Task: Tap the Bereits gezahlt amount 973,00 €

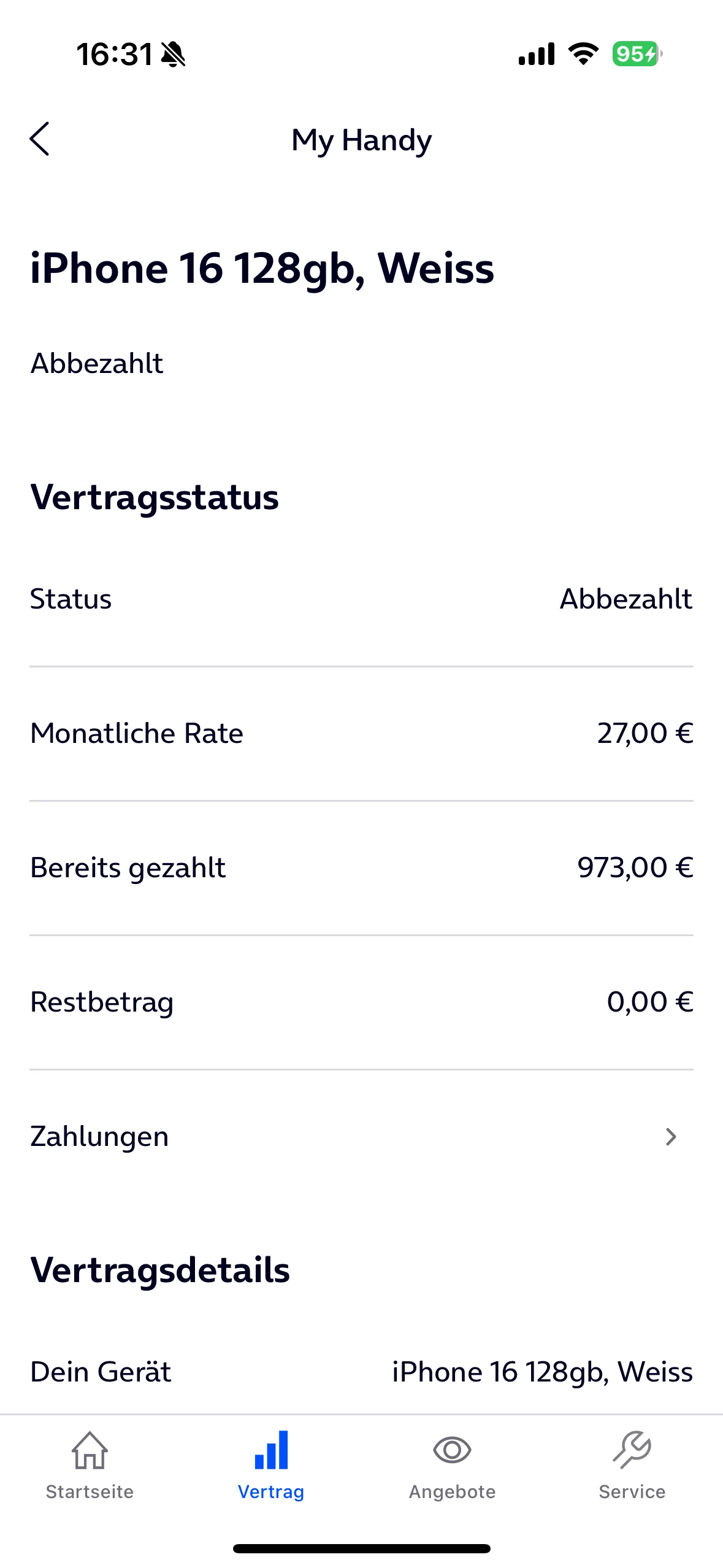Action: tap(635, 867)
